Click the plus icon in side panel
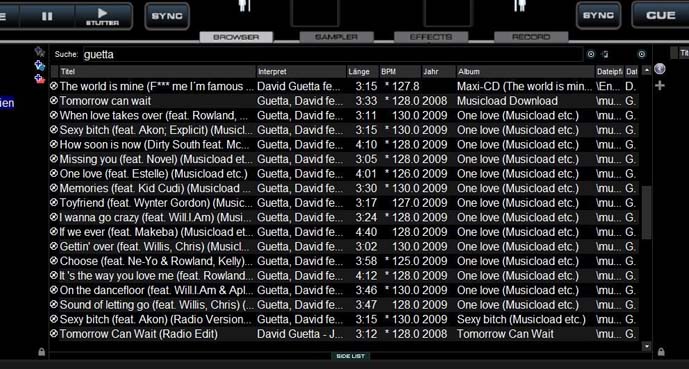 [x=660, y=86]
